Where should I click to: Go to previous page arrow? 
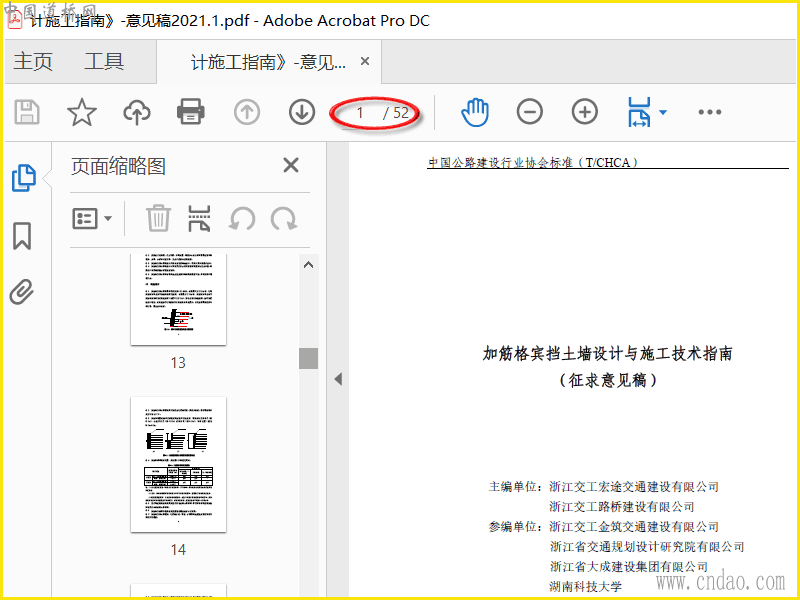click(247, 112)
